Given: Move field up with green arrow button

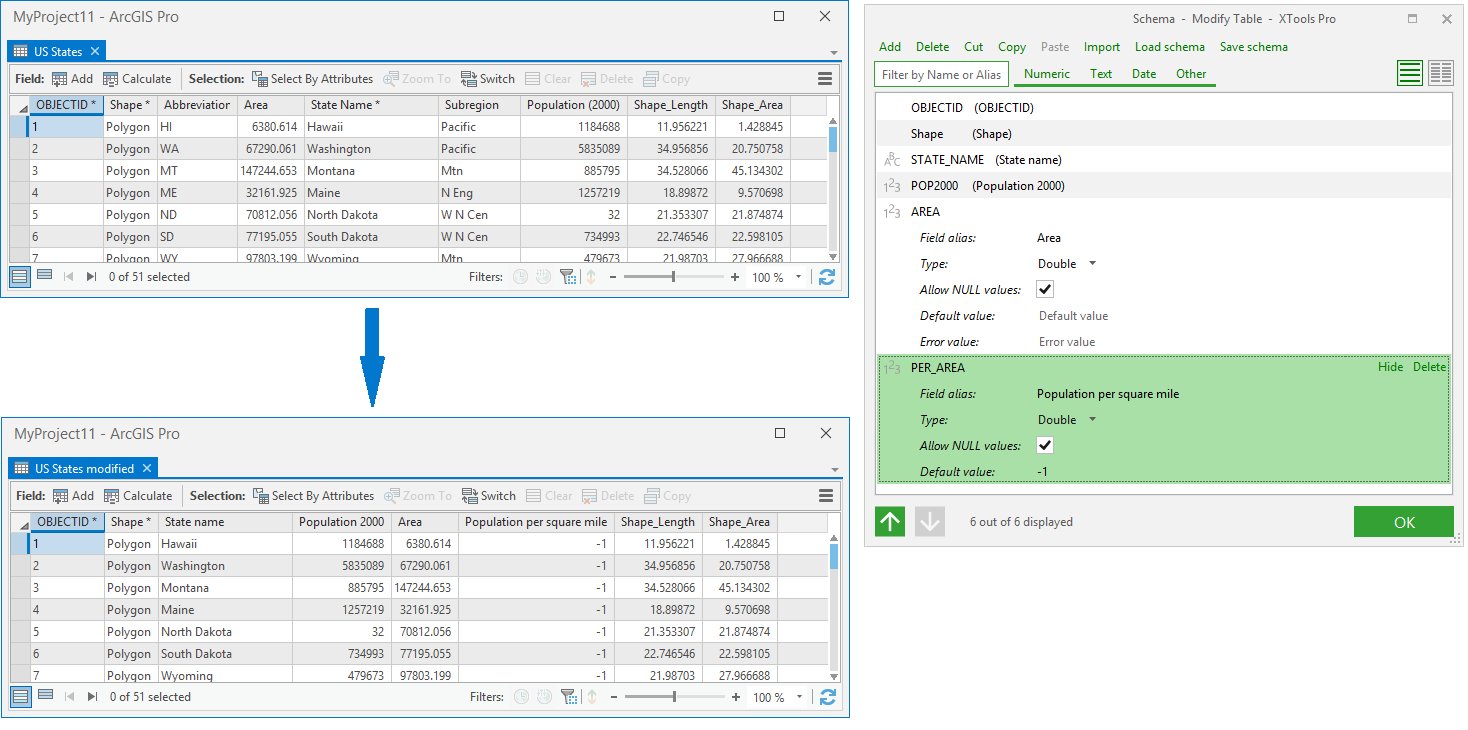Looking at the screenshot, I should click(890, 522).
